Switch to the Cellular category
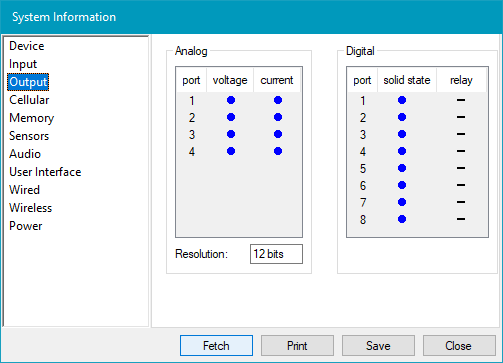Screen dimensions: 503x363 pyautogui.click(x=29, y=100)
